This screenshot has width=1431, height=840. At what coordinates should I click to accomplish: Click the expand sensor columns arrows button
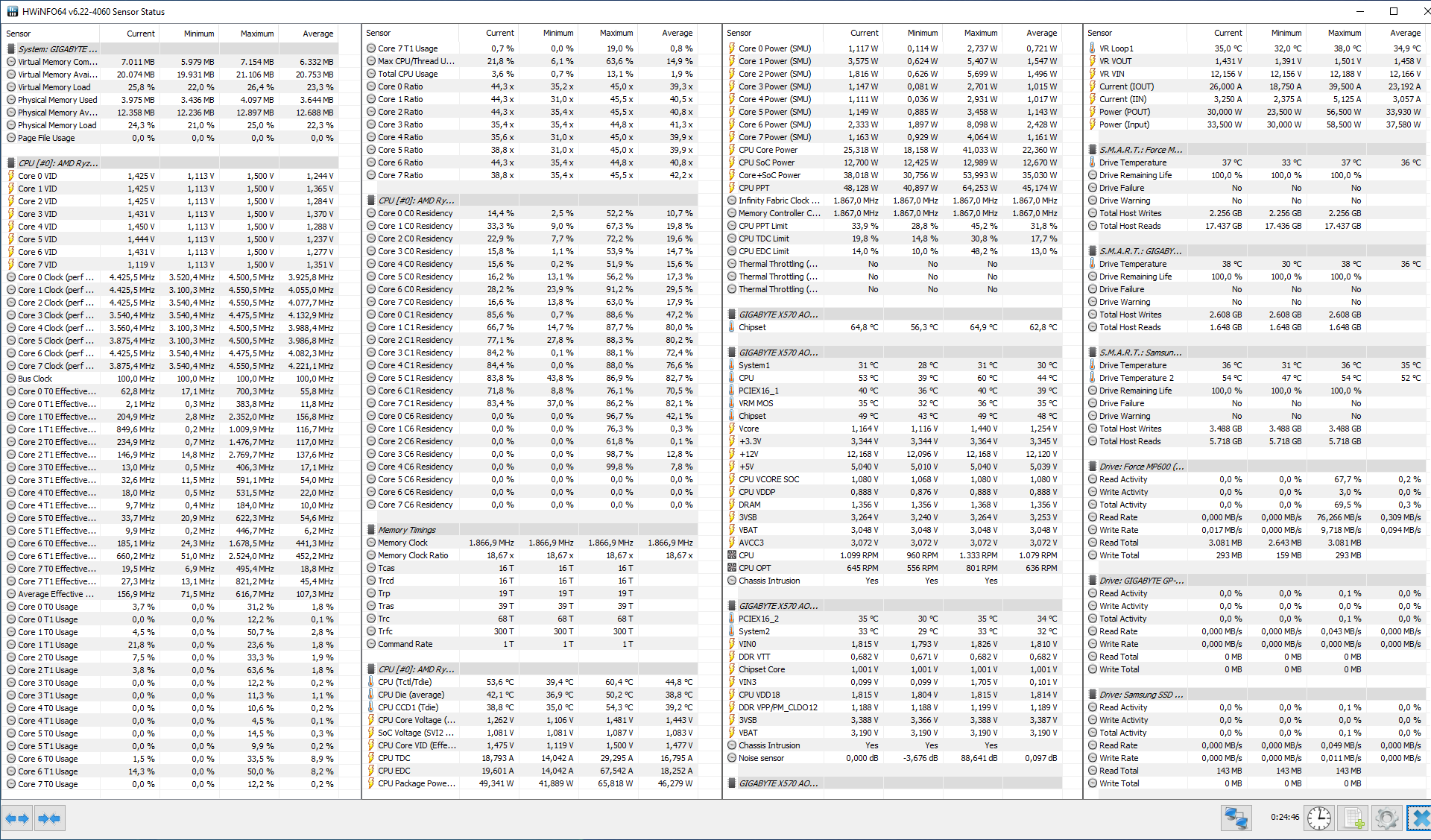pyautogui.click(x=16, y=818)
